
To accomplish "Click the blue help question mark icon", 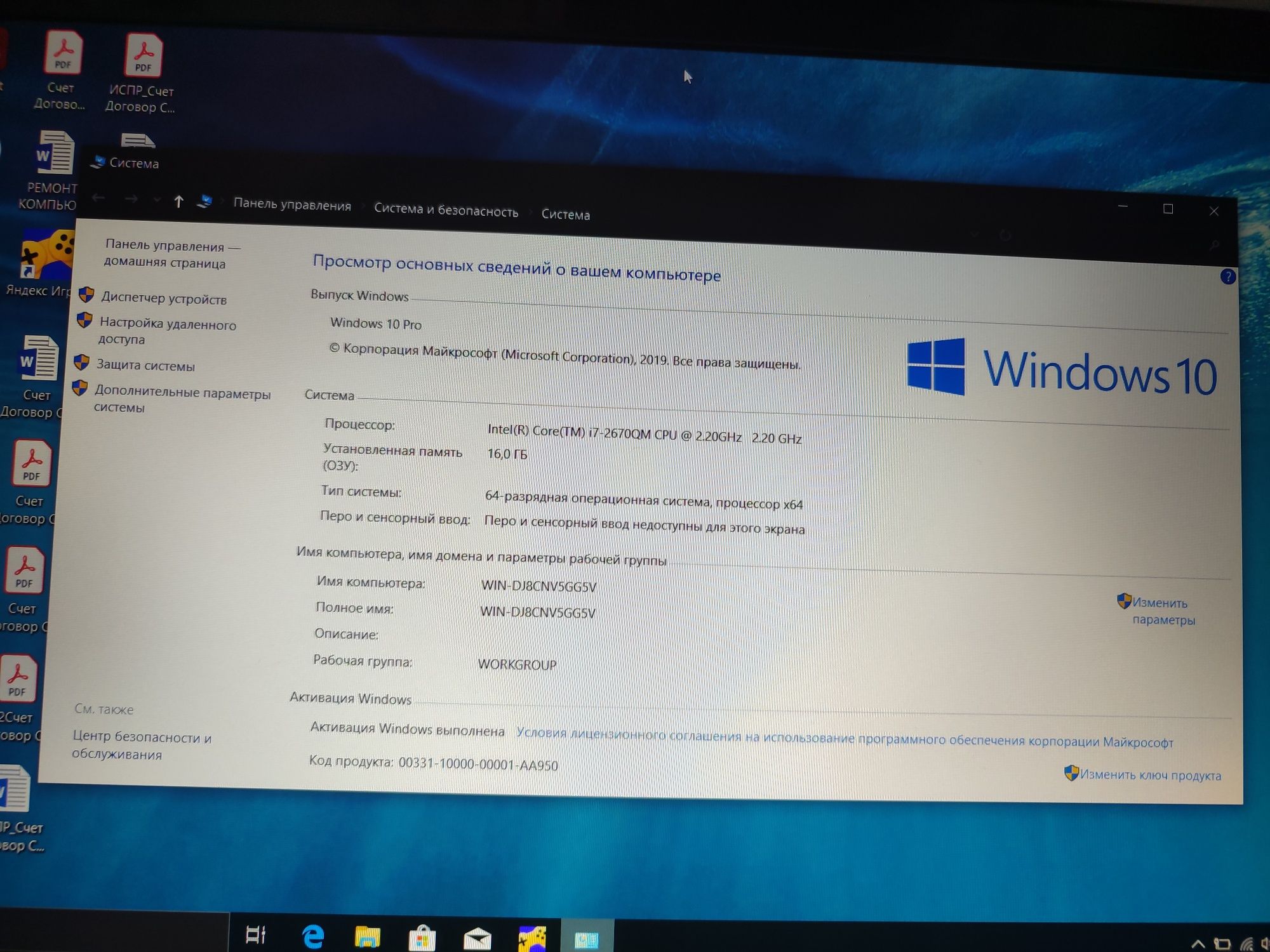I will [1228, 277].
